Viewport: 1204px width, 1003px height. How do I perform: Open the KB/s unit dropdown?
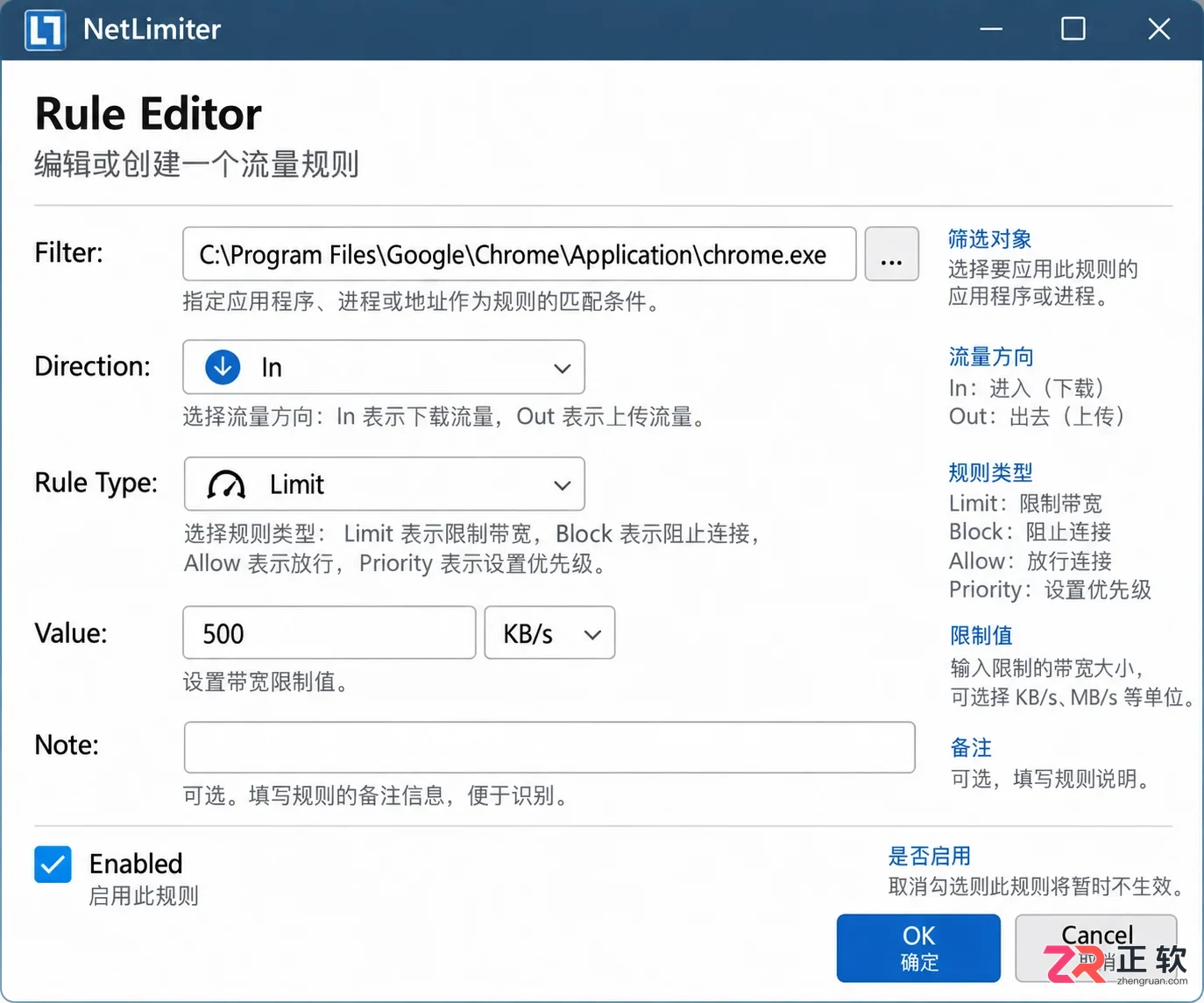[x=549, y=632]
